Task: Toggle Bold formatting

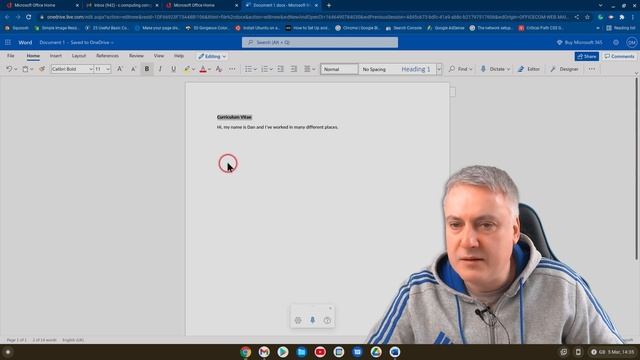Action: 147,69
